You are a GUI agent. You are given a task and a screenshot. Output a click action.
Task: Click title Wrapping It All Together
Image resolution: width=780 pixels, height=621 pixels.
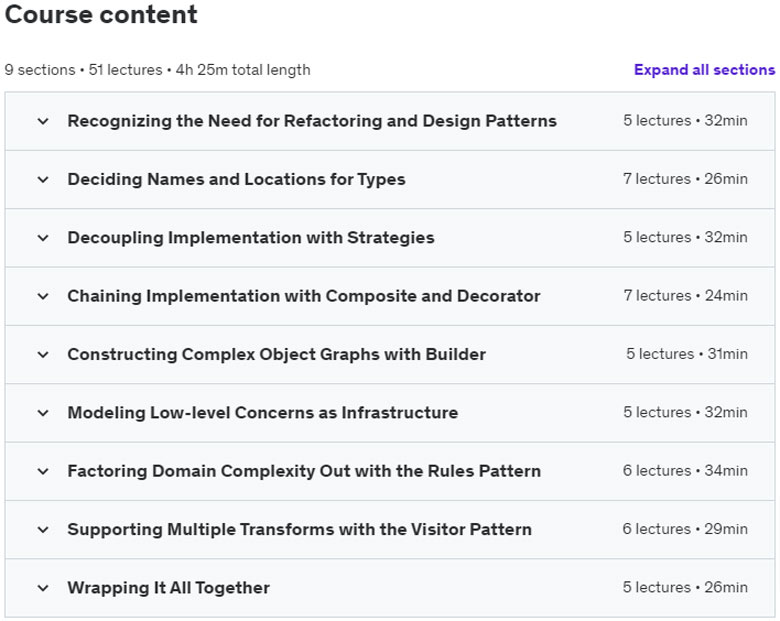[x=169, y=588]
